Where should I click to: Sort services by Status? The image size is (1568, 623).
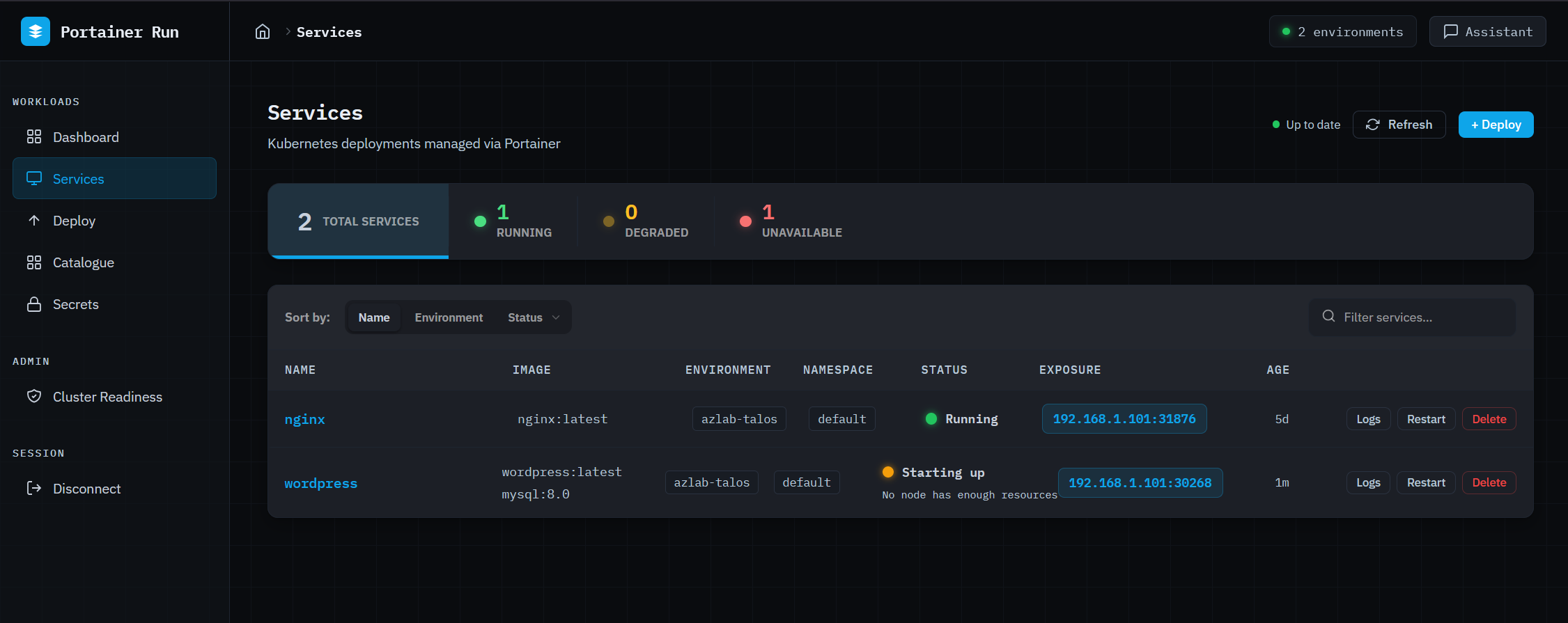[534, 317]
